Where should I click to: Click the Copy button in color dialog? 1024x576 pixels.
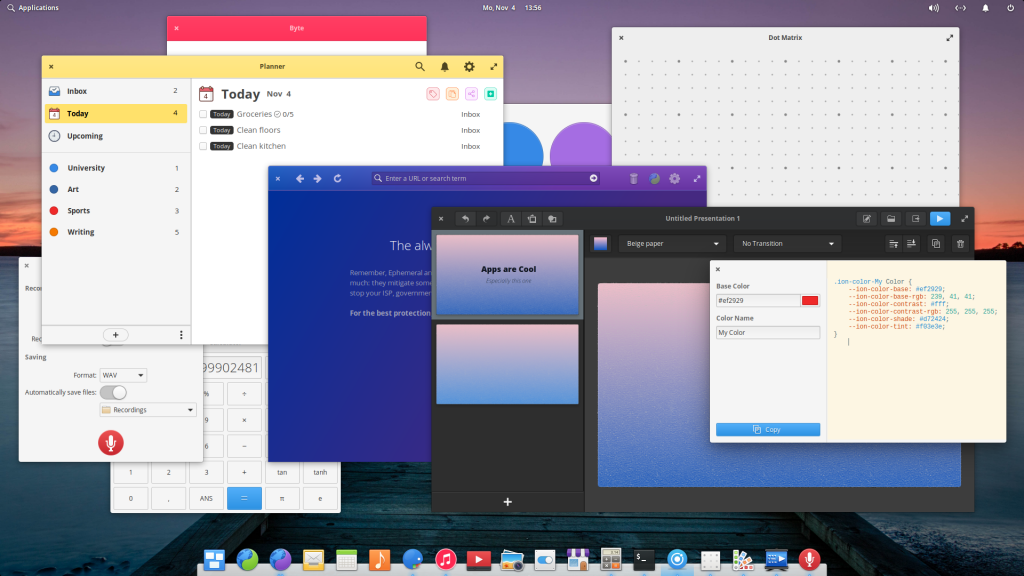point(768,430)
